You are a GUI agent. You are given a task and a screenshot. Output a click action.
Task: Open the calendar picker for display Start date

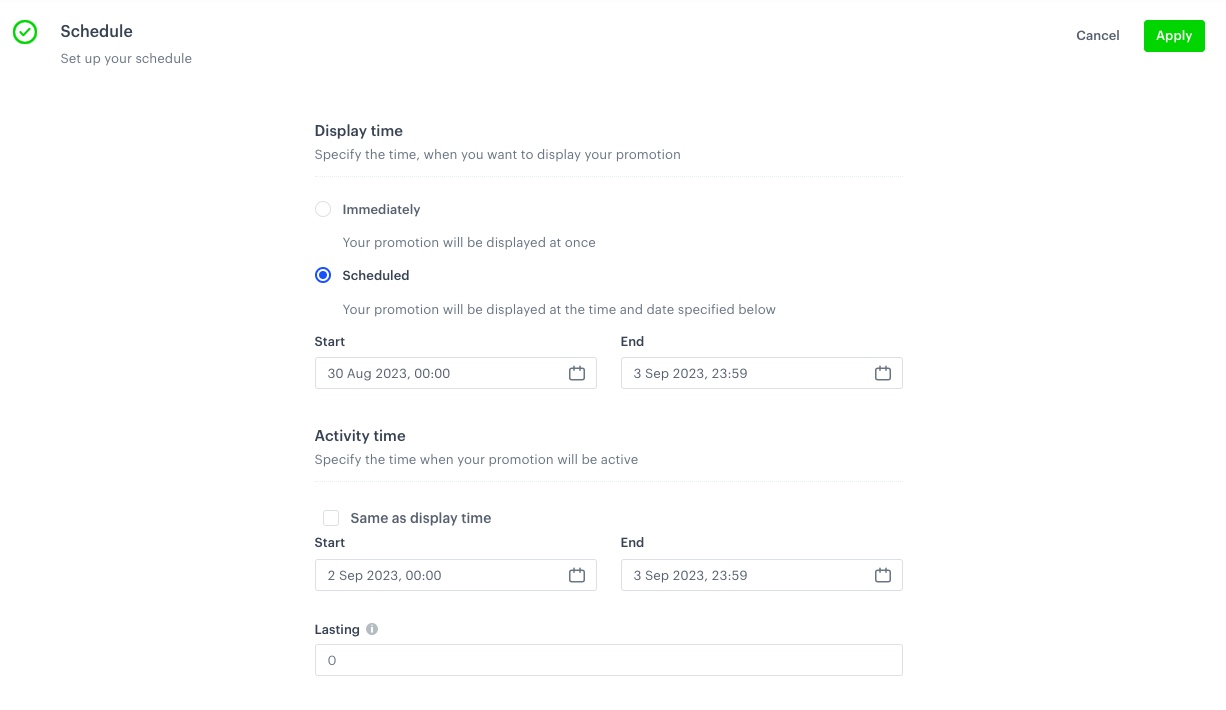(577, 373)
